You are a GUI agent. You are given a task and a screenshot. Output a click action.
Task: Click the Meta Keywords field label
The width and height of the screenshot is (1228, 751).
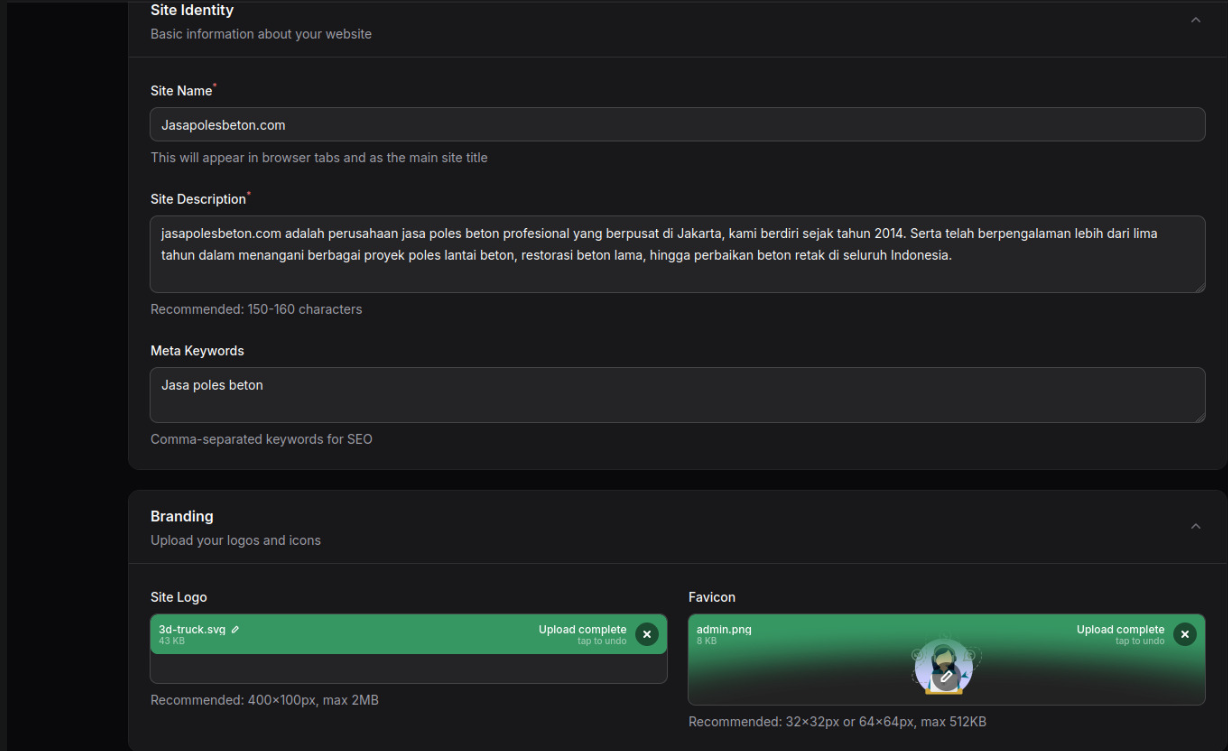click(197, 351)
